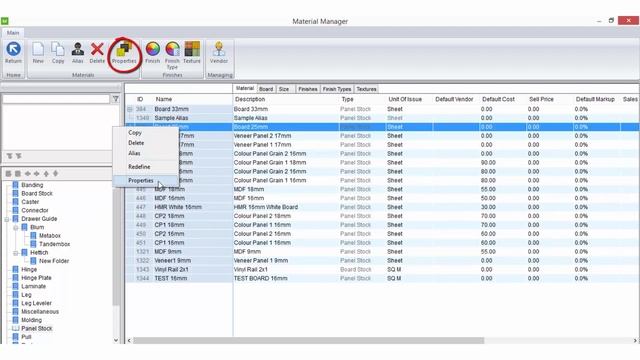
Task: Sort by the Default Cost column header
Action: pos(498,99)
